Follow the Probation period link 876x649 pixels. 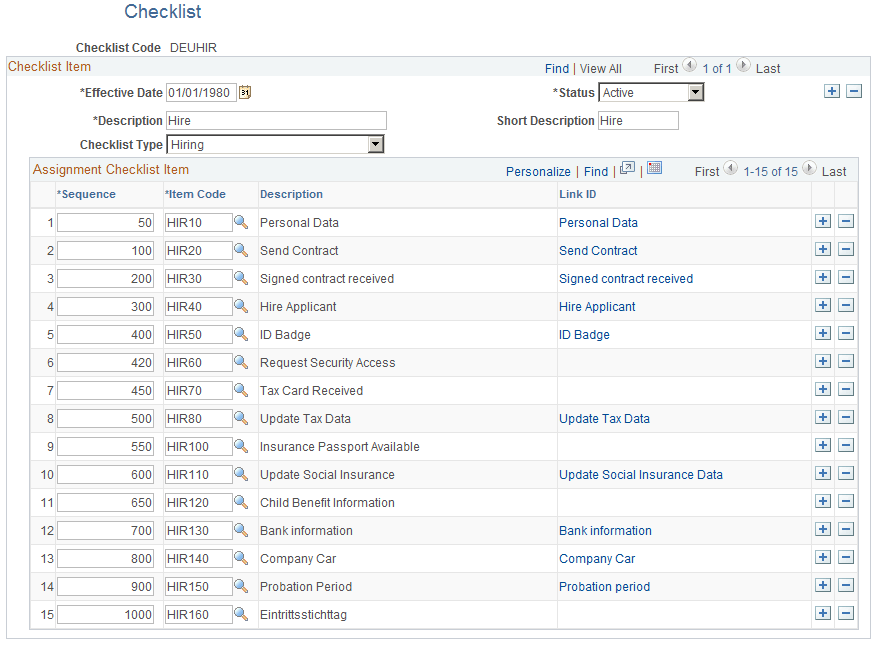coord(604,587)
